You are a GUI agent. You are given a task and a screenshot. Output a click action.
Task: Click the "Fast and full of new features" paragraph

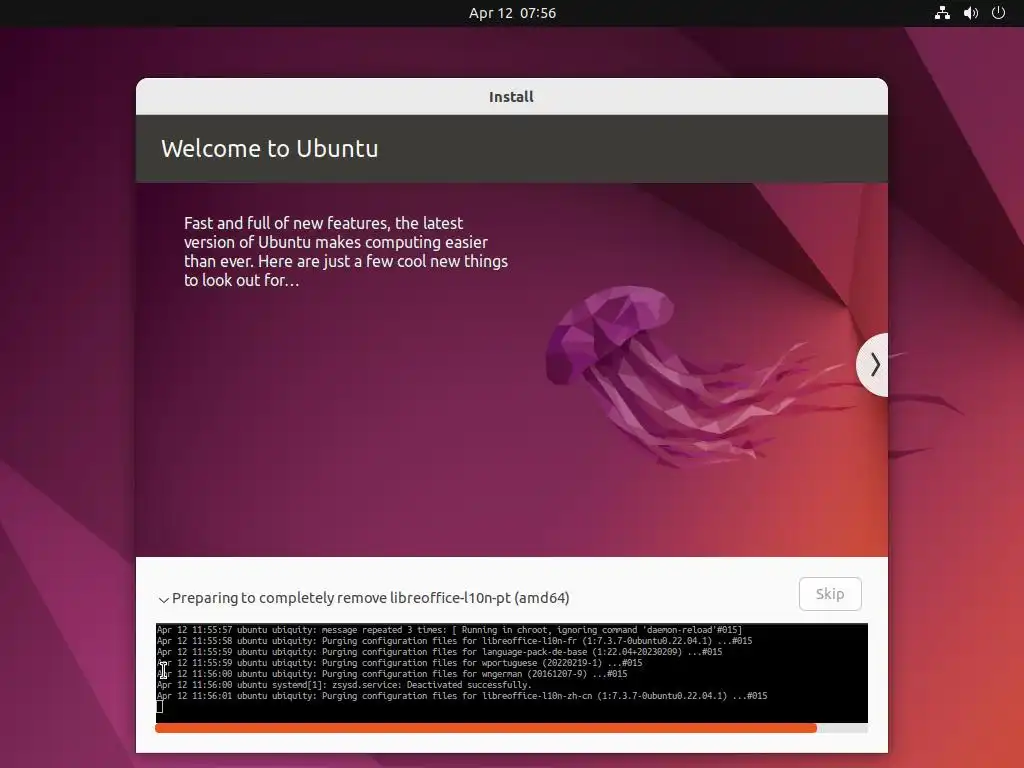click(345, 251)
